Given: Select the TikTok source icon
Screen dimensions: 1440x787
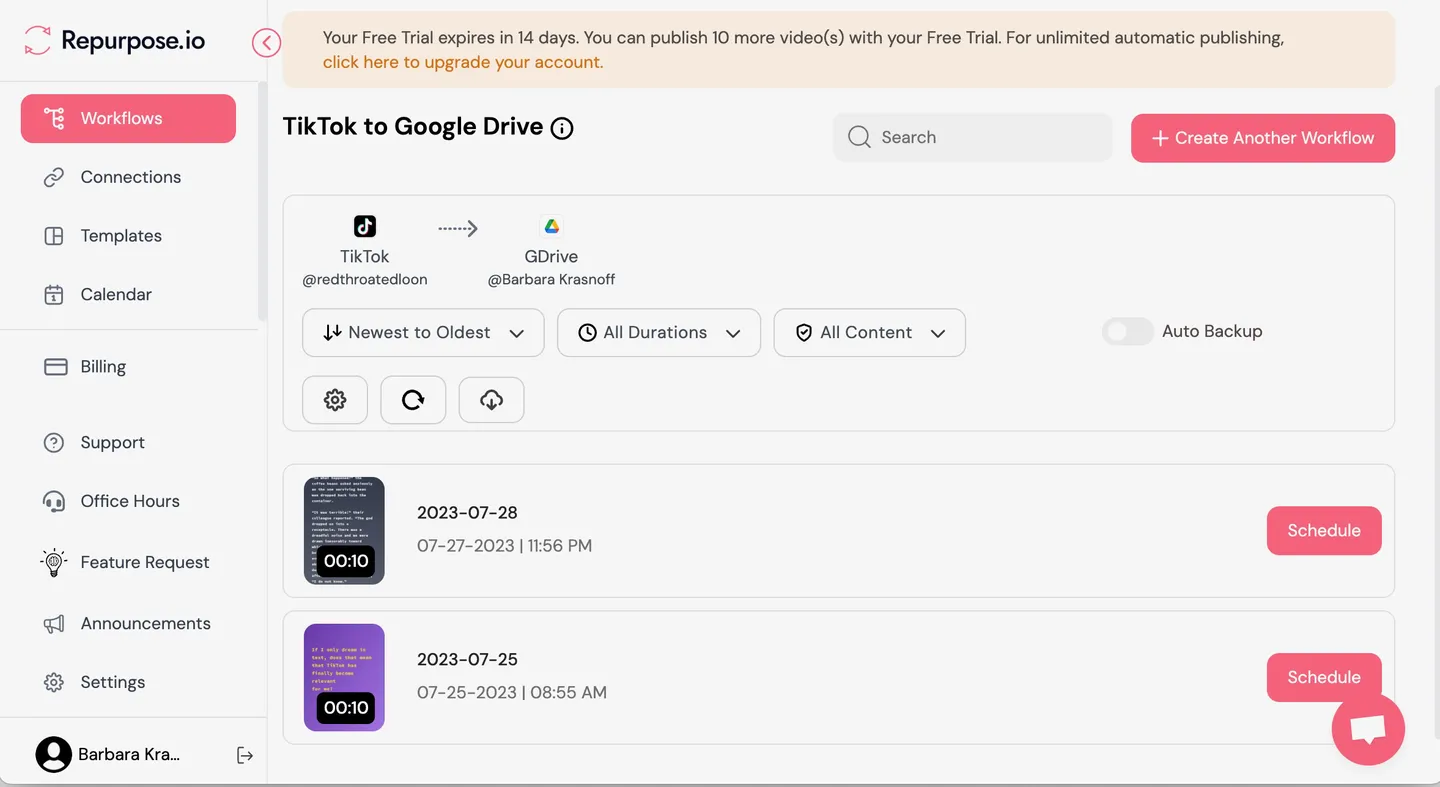Looking at the screenshot, I should (x=364, y=226).
